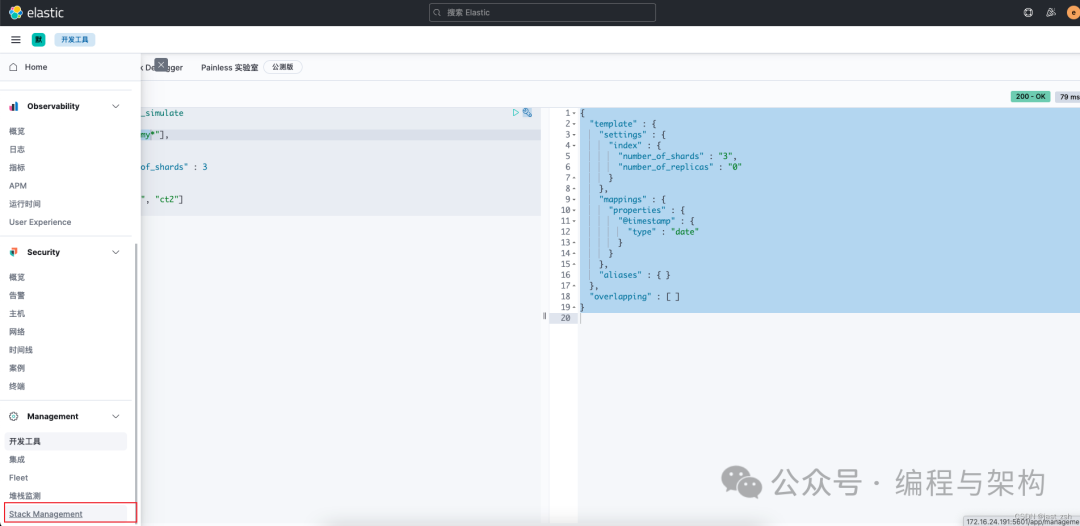Click the 搜索 Elastic search field

pyautogui.click(x=542, y=12)
